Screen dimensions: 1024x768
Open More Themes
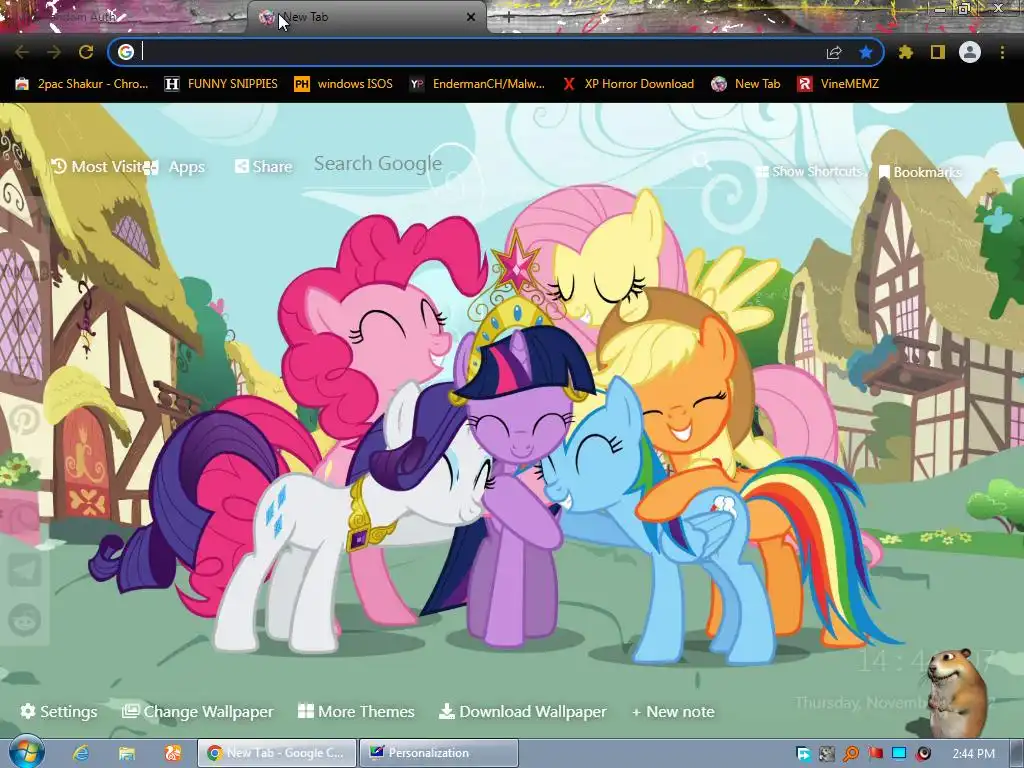[356, 711]
